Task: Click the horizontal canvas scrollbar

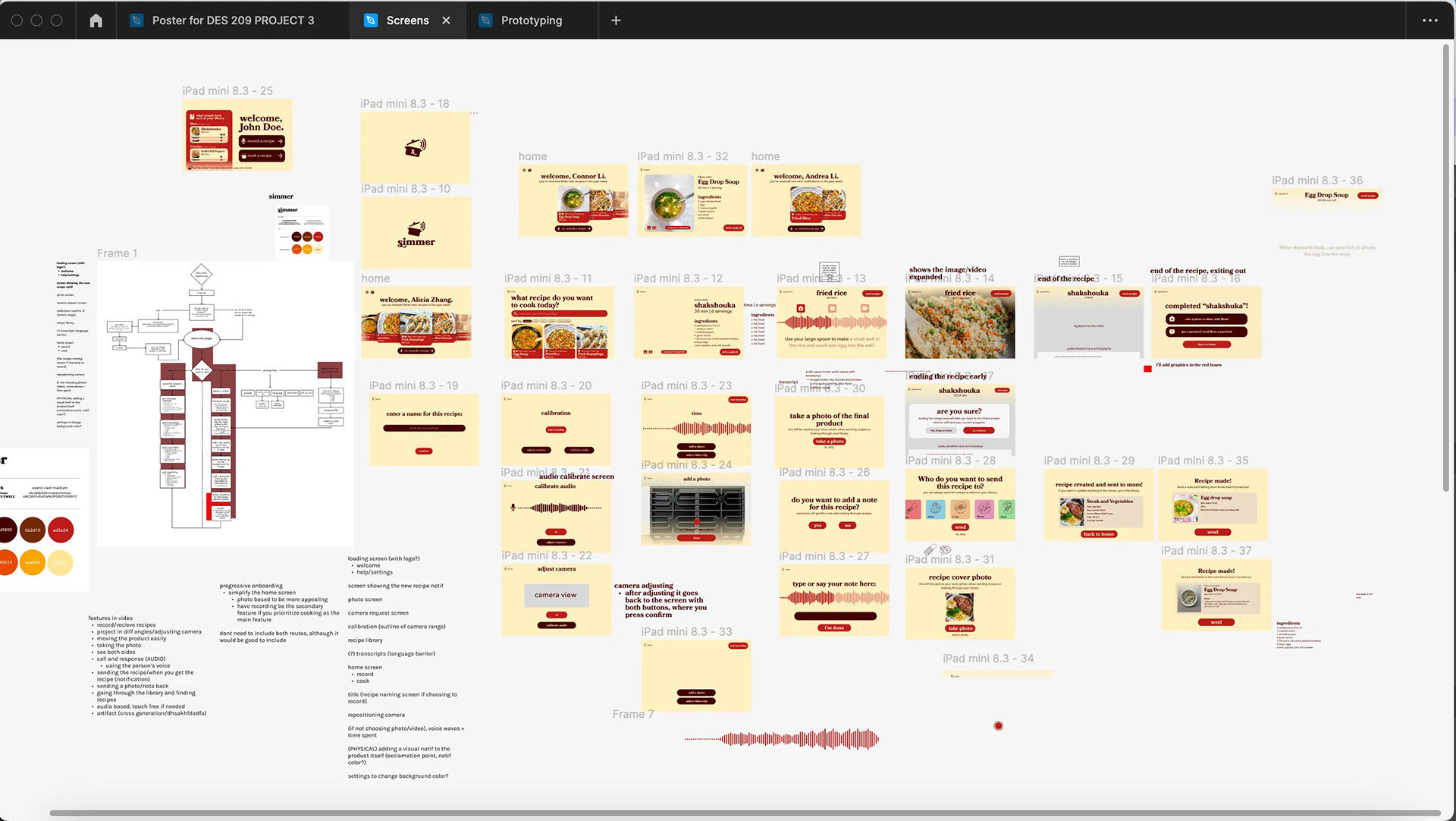Action: 745,813
